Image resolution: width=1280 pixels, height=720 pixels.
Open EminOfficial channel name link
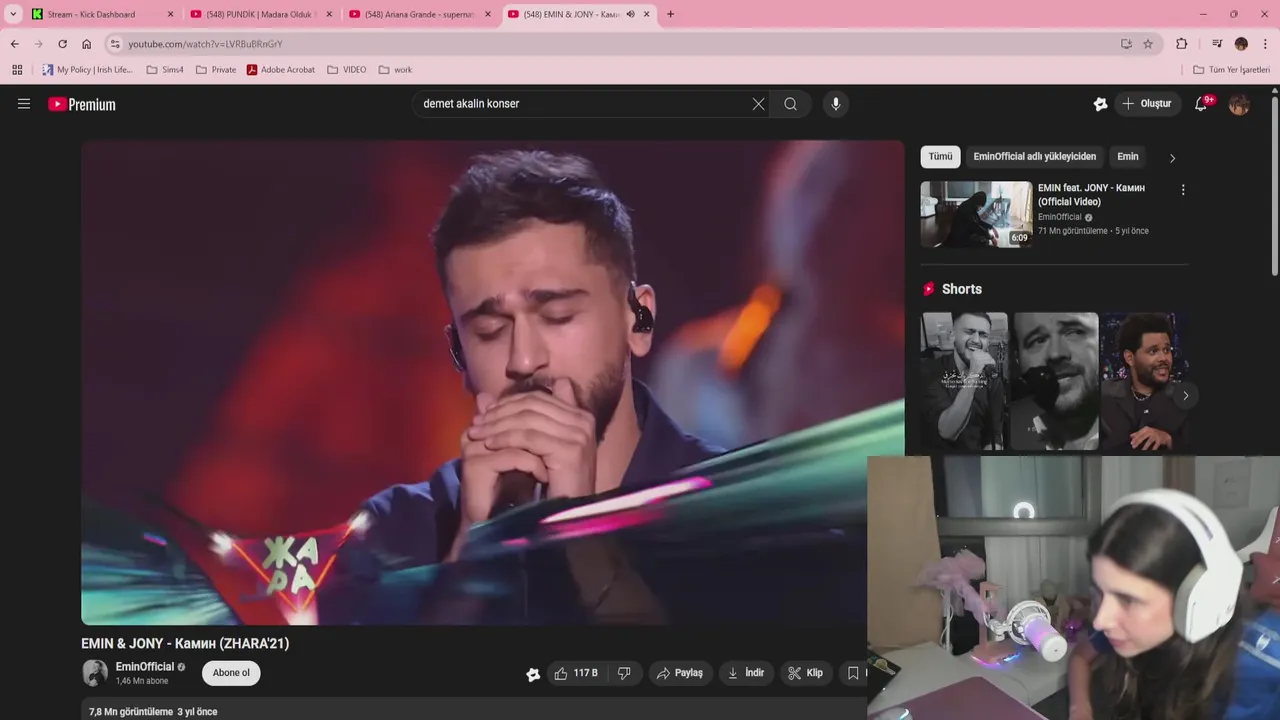[145, 667]
